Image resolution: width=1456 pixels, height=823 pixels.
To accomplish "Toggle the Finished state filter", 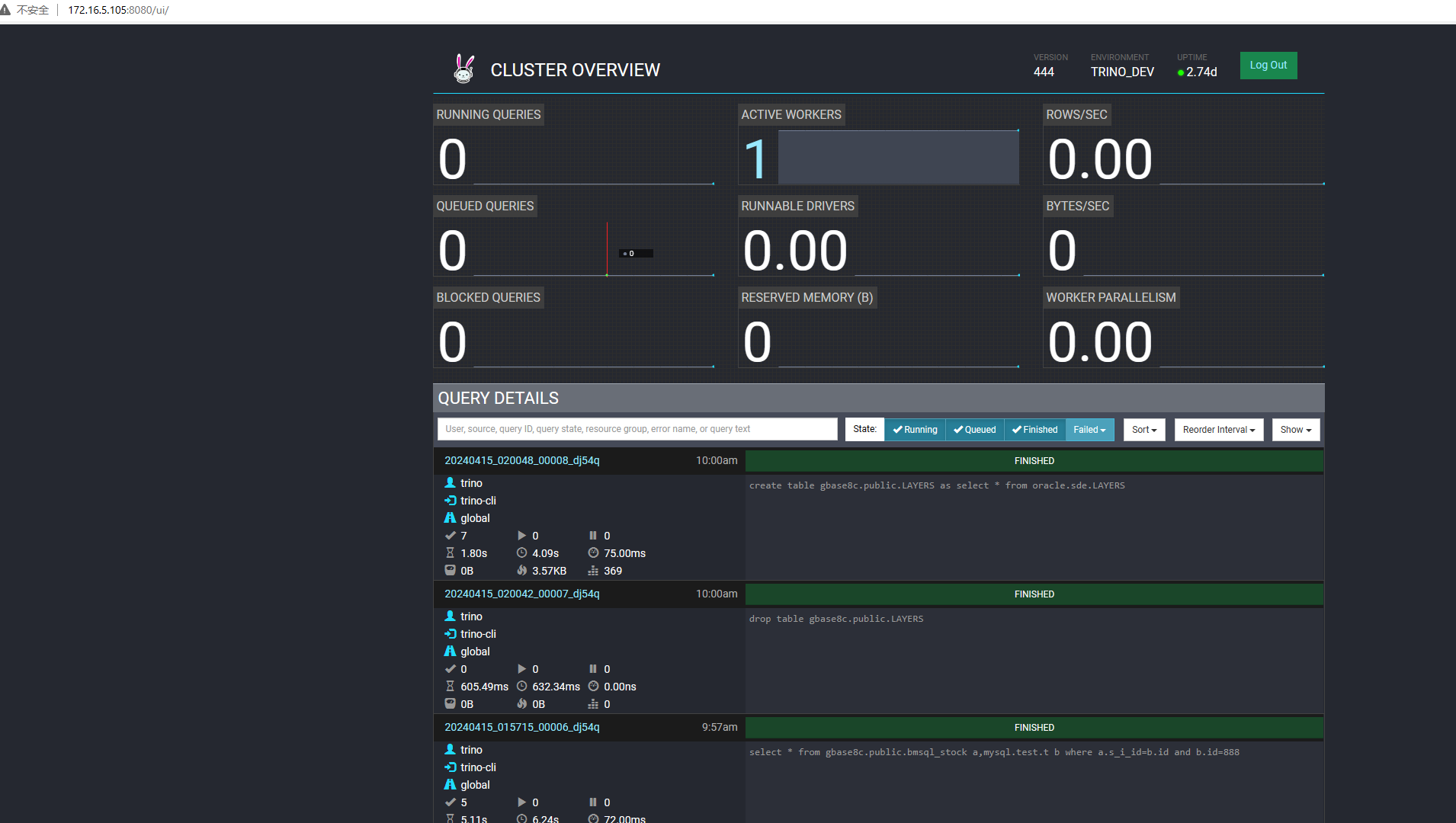I will tap(1034, 430).
